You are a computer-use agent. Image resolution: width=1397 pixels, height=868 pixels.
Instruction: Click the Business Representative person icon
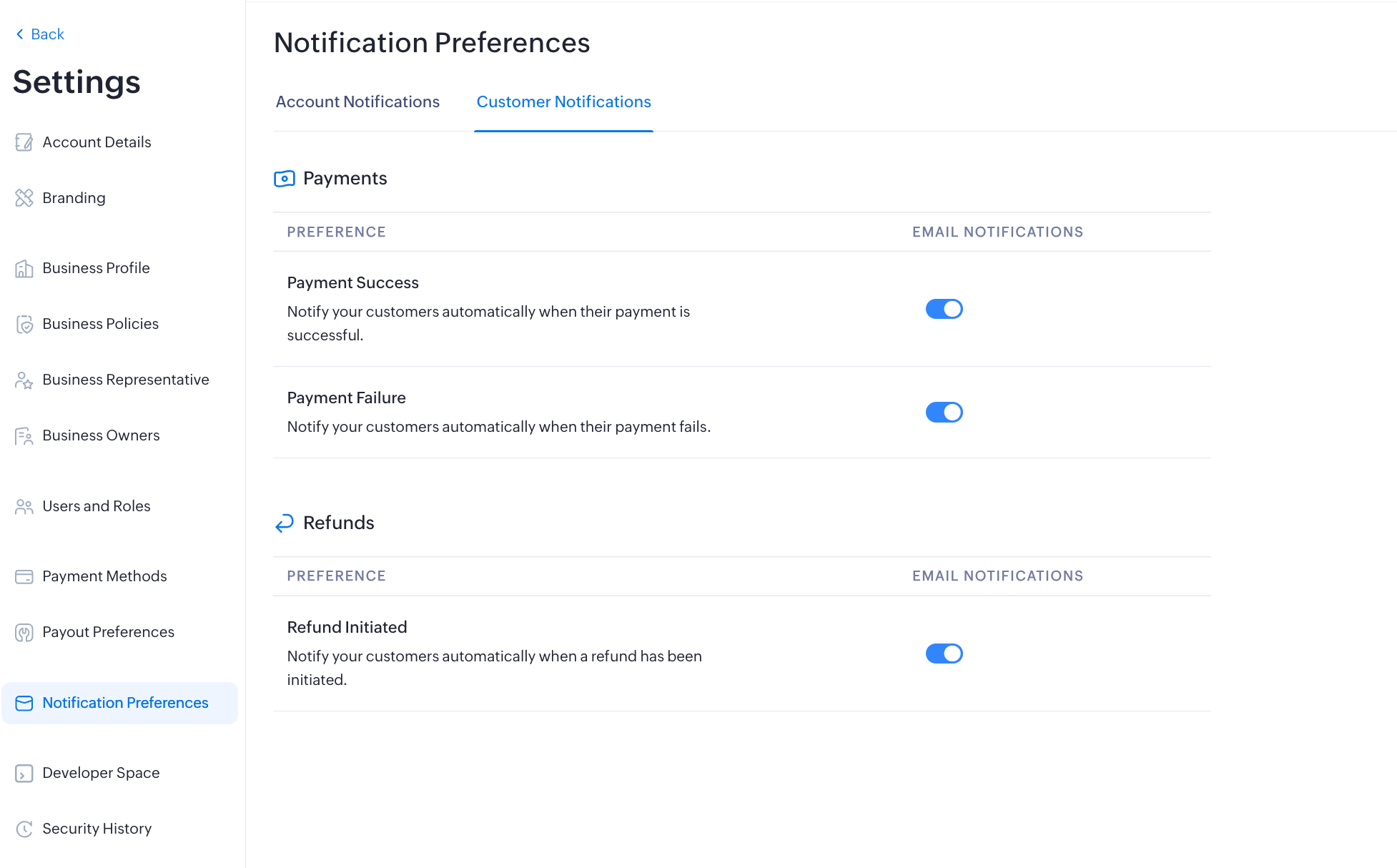pyautogui.click(x=24, y=380)
